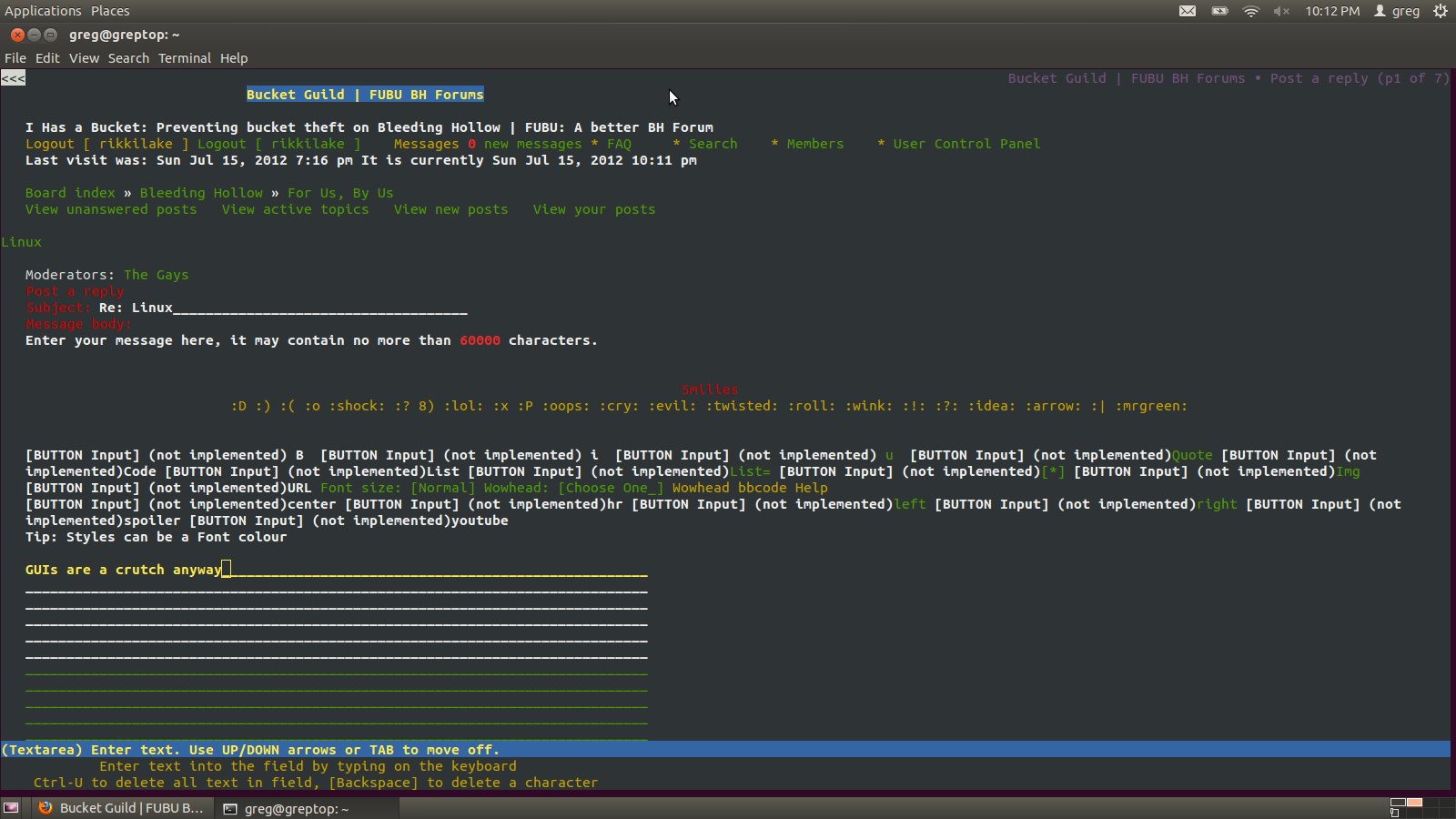
Task: Open the terminal Edit menu
Action: pyautogui.click(x=47, y=58)
